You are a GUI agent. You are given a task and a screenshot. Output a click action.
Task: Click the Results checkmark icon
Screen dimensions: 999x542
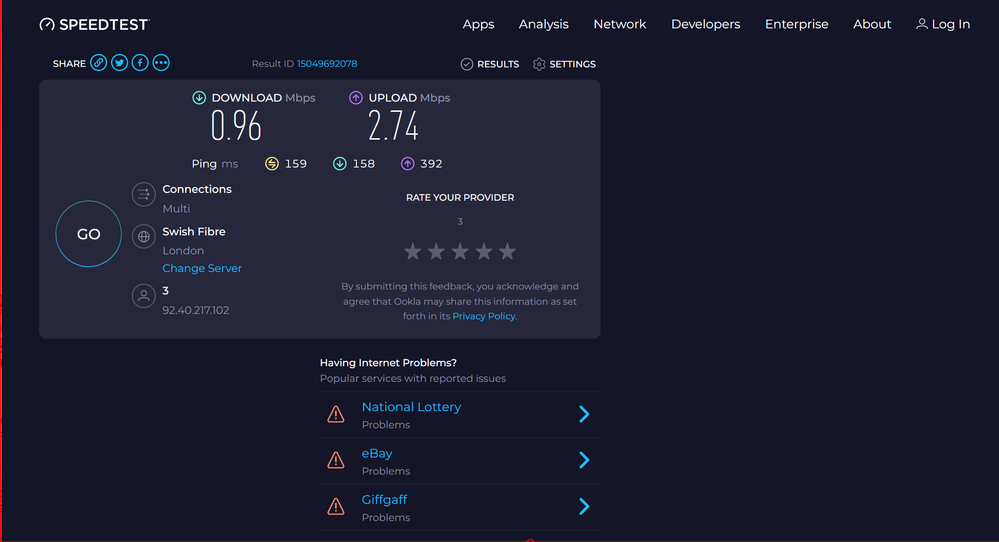(467, 64)
